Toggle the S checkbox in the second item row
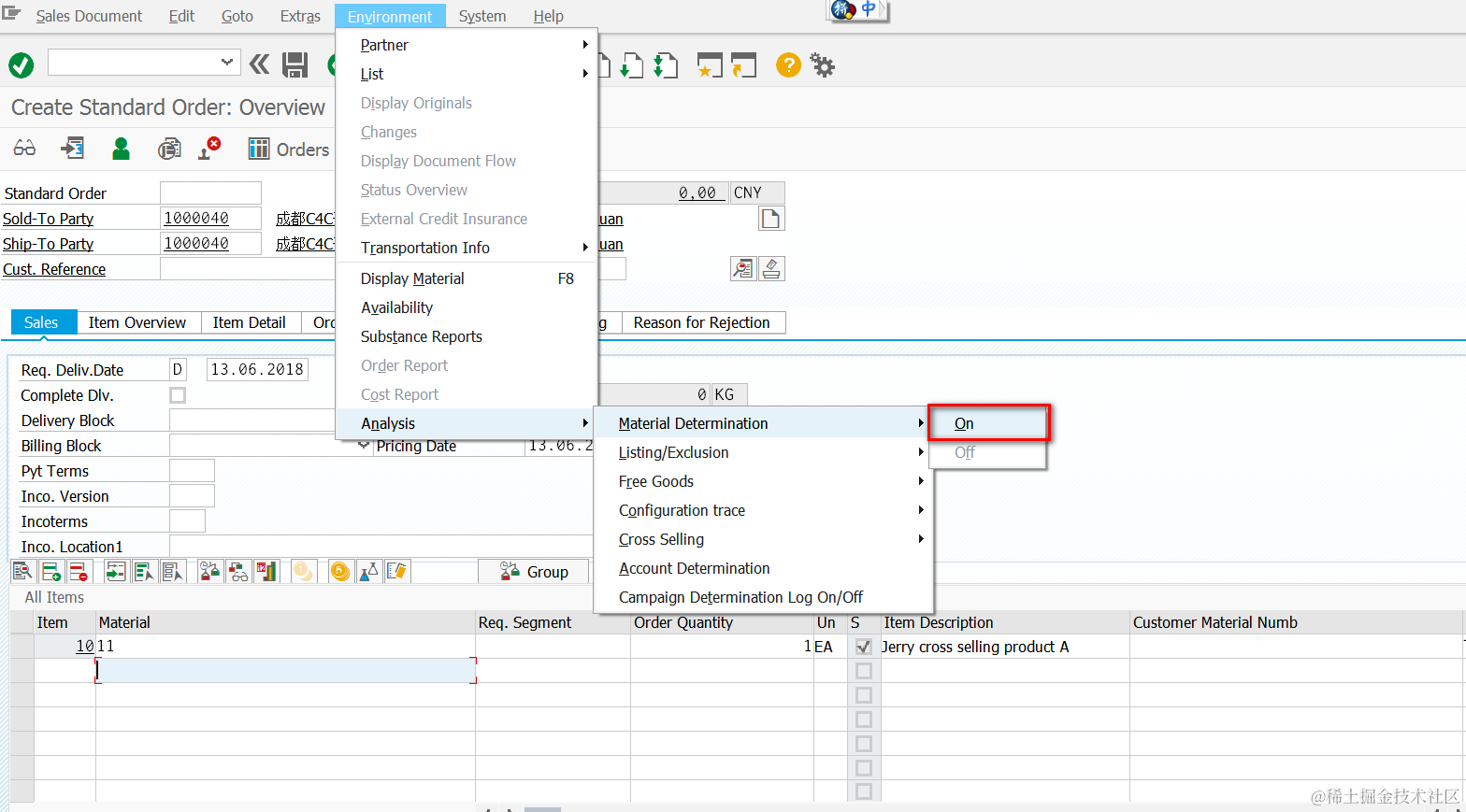 [x=864, y=671]
